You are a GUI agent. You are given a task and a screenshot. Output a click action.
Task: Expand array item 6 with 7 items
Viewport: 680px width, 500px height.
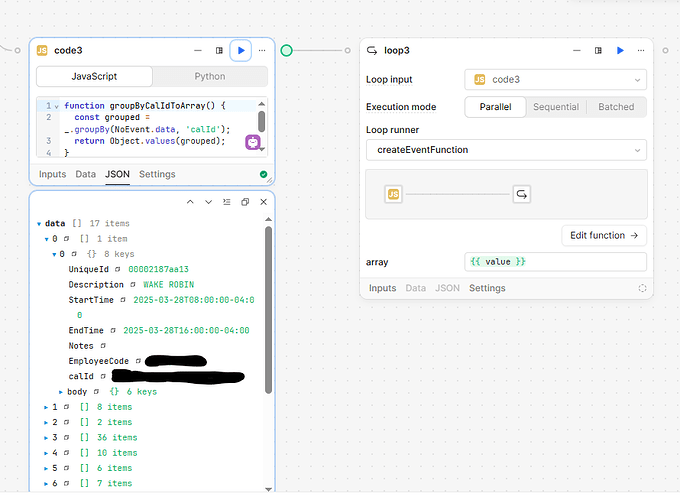(46, 484)
